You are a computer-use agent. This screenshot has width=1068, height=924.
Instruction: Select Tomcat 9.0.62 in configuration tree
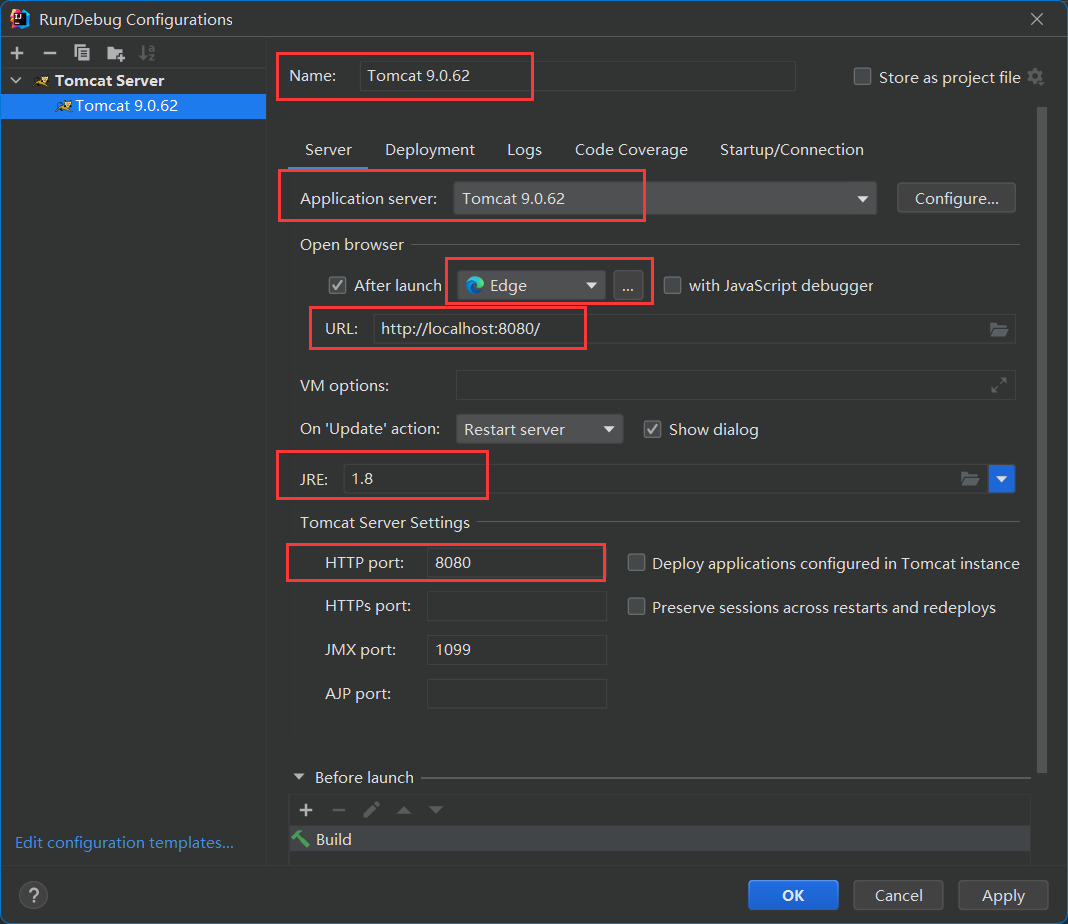[x=134, y=106]
